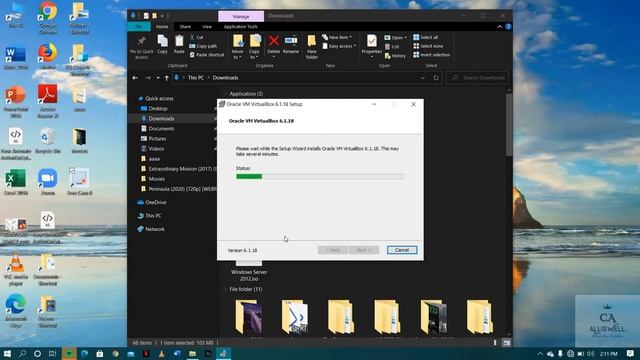Screen dimensions: 640x360
Task: Switch to the Share tab
Action: [x=185, y=27]
